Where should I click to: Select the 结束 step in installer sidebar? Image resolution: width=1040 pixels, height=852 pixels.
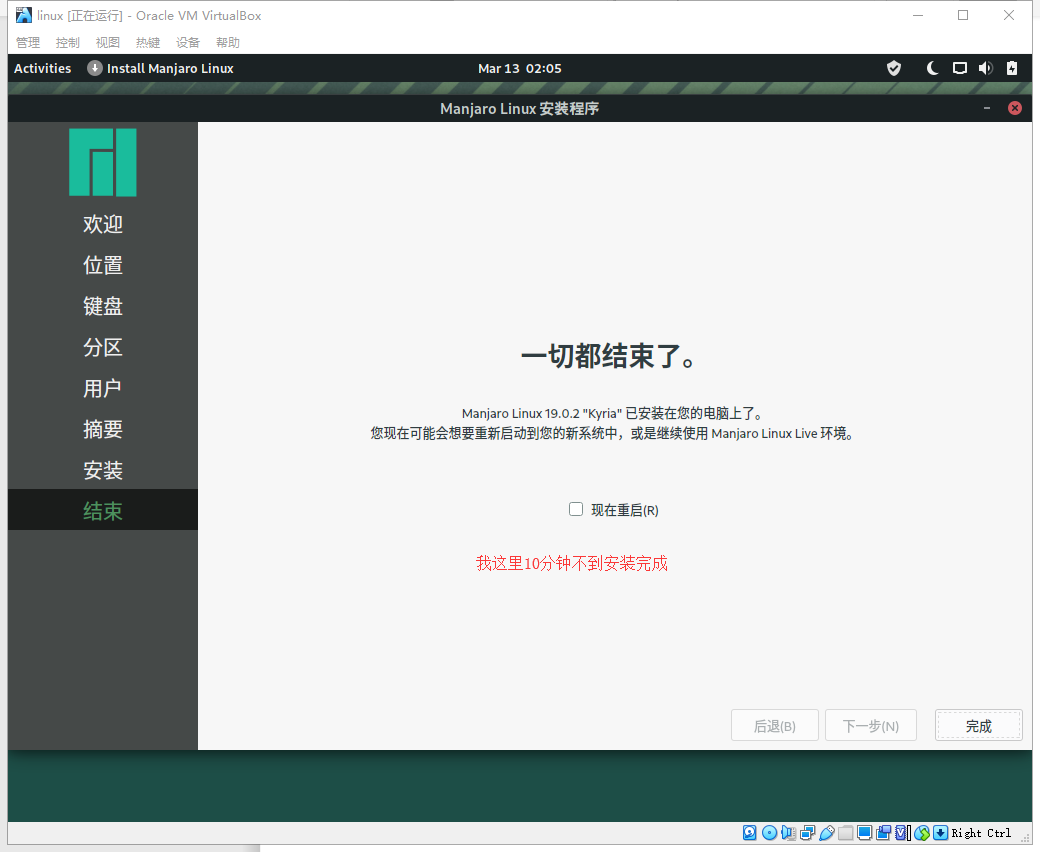[x=103, y=511]
